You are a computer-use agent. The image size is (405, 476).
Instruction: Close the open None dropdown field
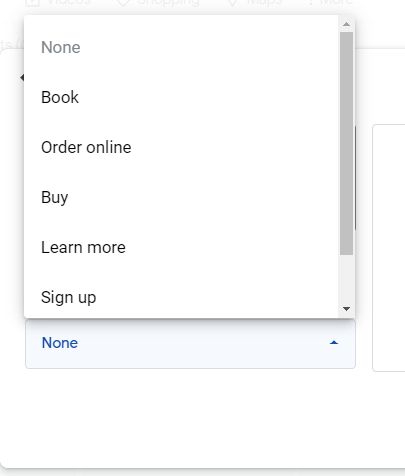coord(190,344)
